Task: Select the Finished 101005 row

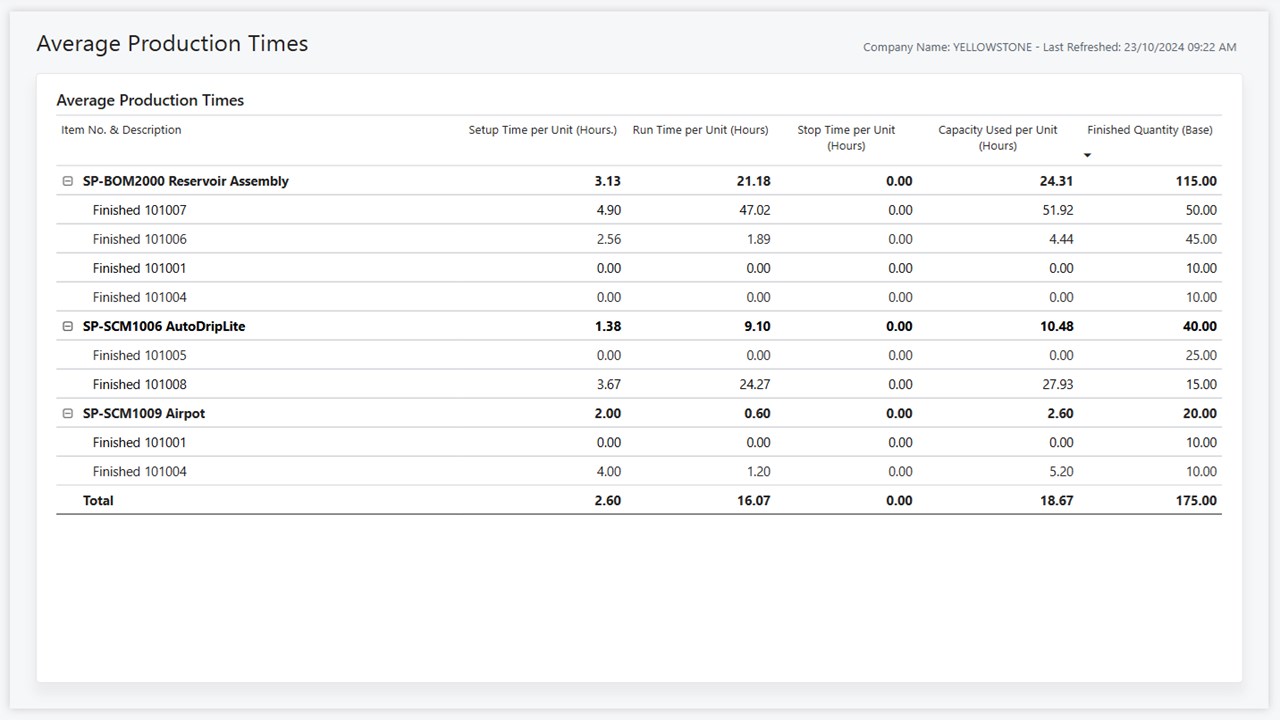Action: coord(639,355)
